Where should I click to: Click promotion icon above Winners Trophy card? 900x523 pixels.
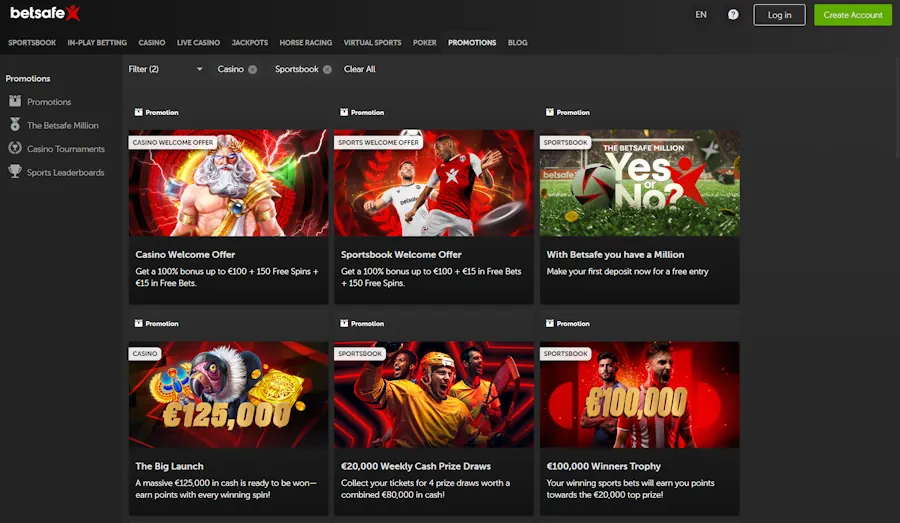click(549, 323)
